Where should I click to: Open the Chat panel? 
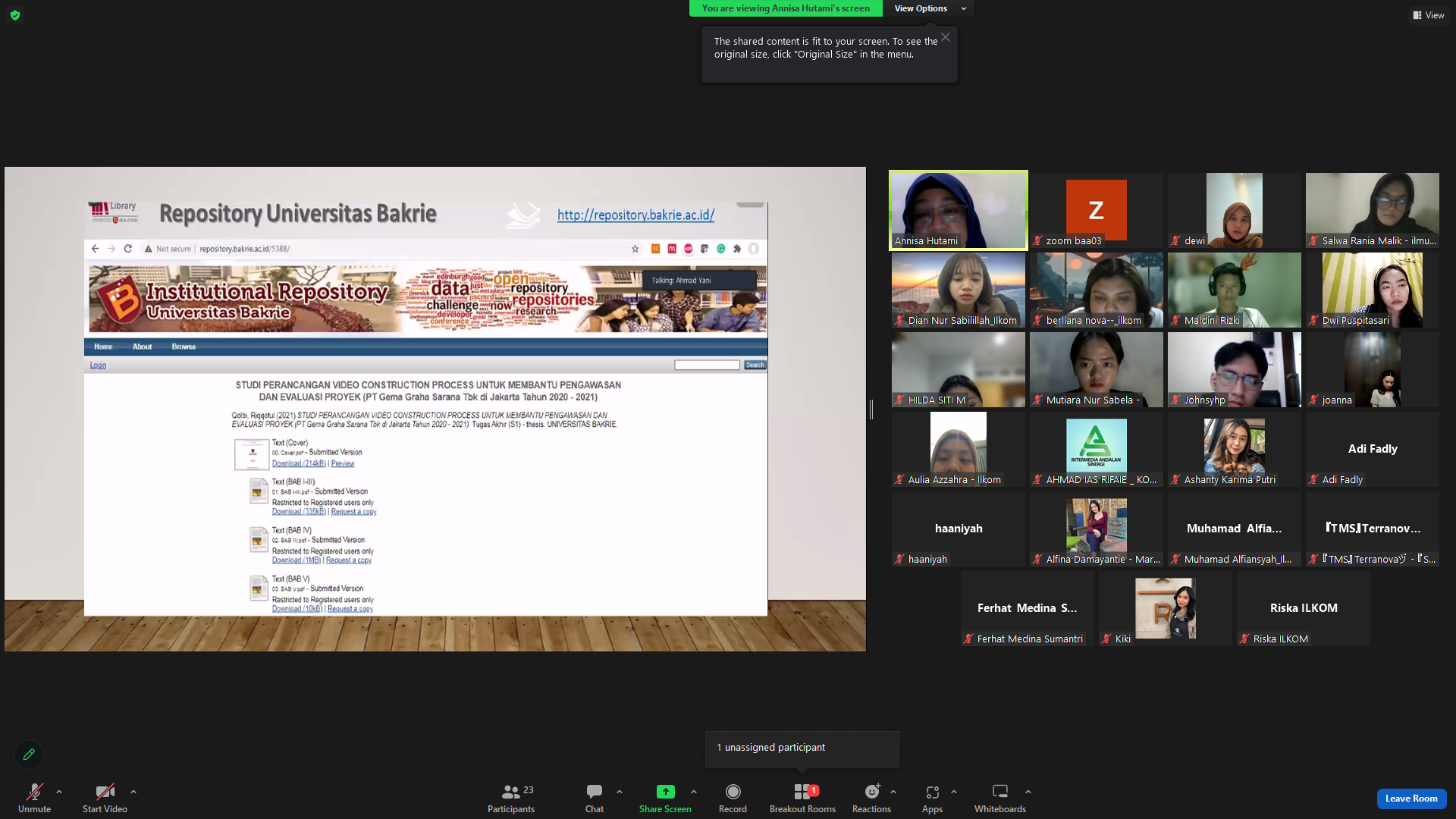595,798
